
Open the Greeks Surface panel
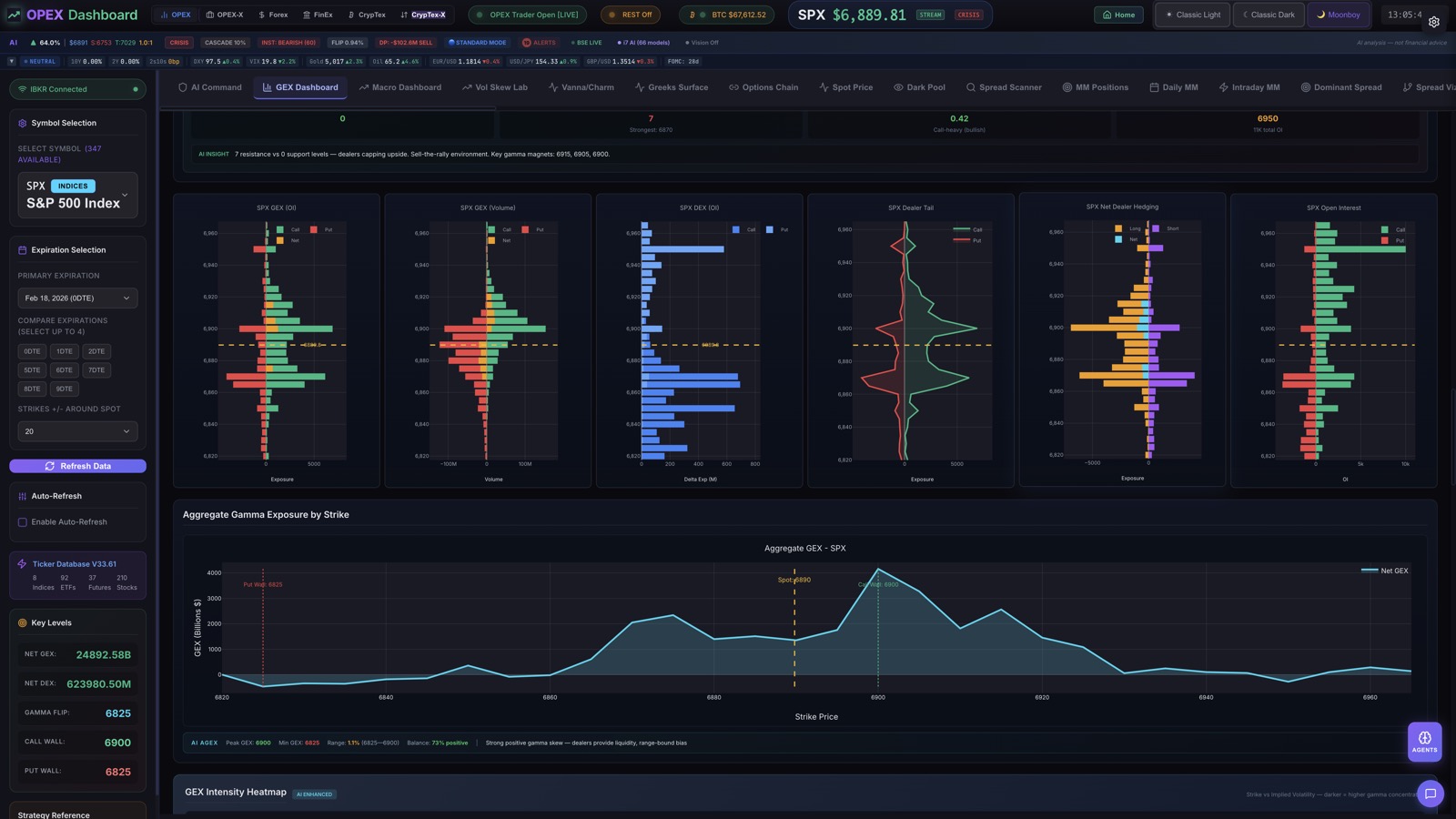pos(672,87)
